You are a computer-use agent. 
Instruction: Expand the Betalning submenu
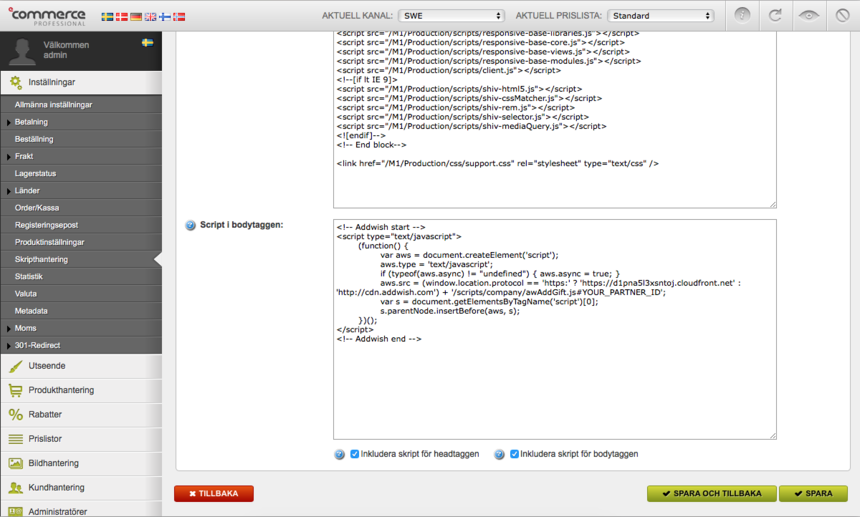(x=31, y=122)
